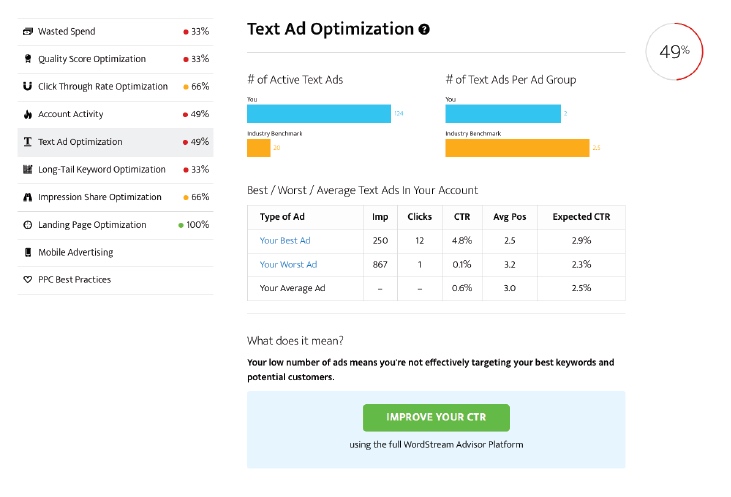Open help icon beside Text Ad Optimization

(x=424, y=29)
